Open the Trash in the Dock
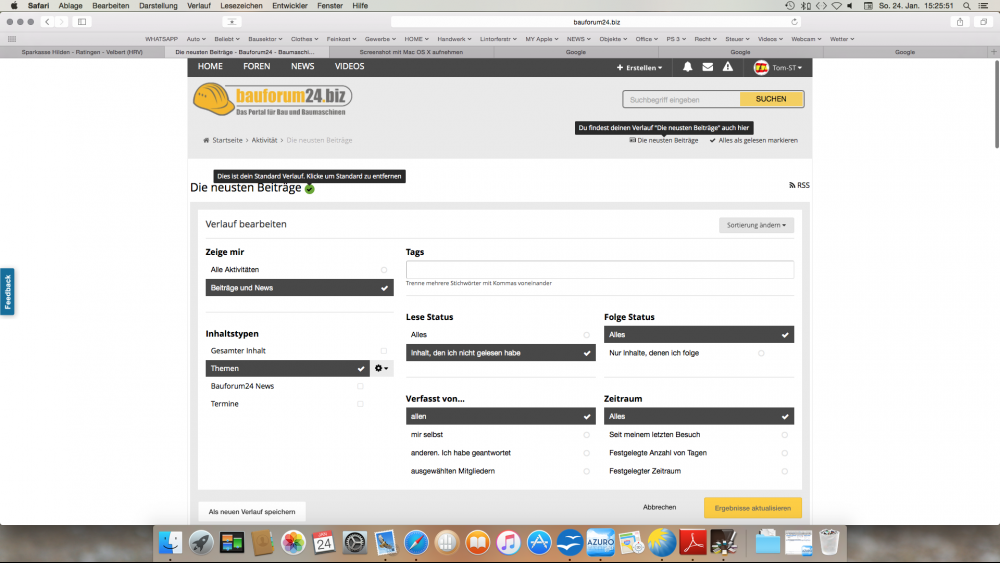Image resolution: width=1000 pixels, height=563 pixels. point(829,543)
